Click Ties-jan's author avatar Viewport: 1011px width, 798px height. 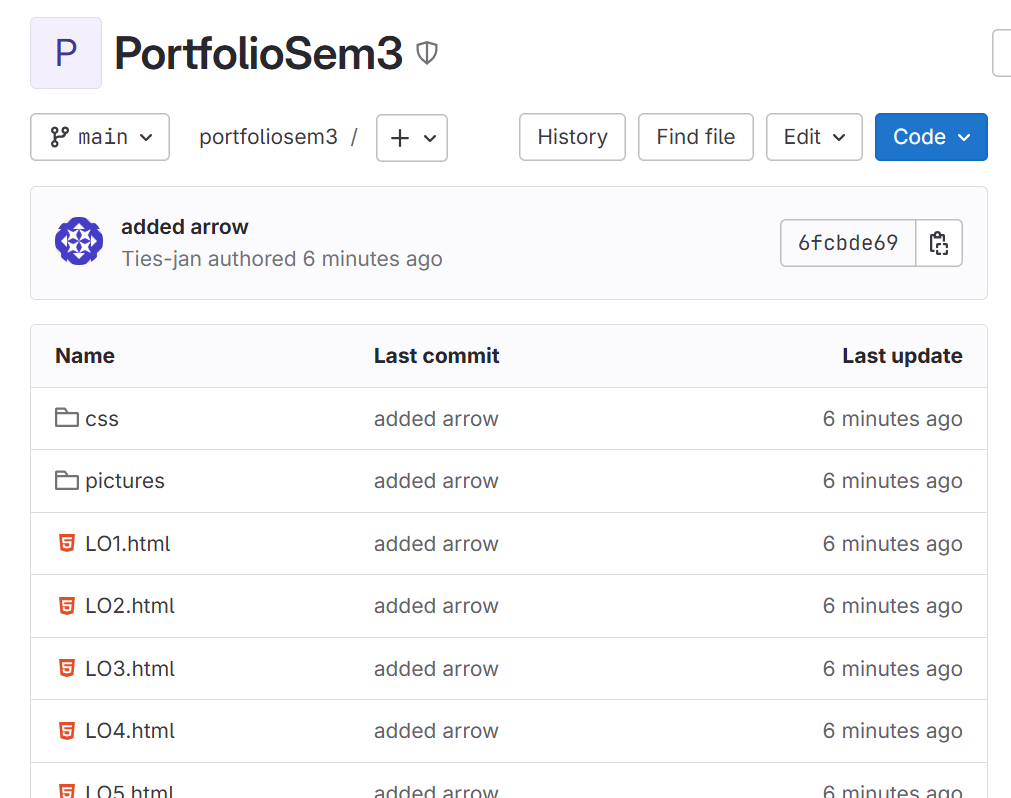(79, 242)
